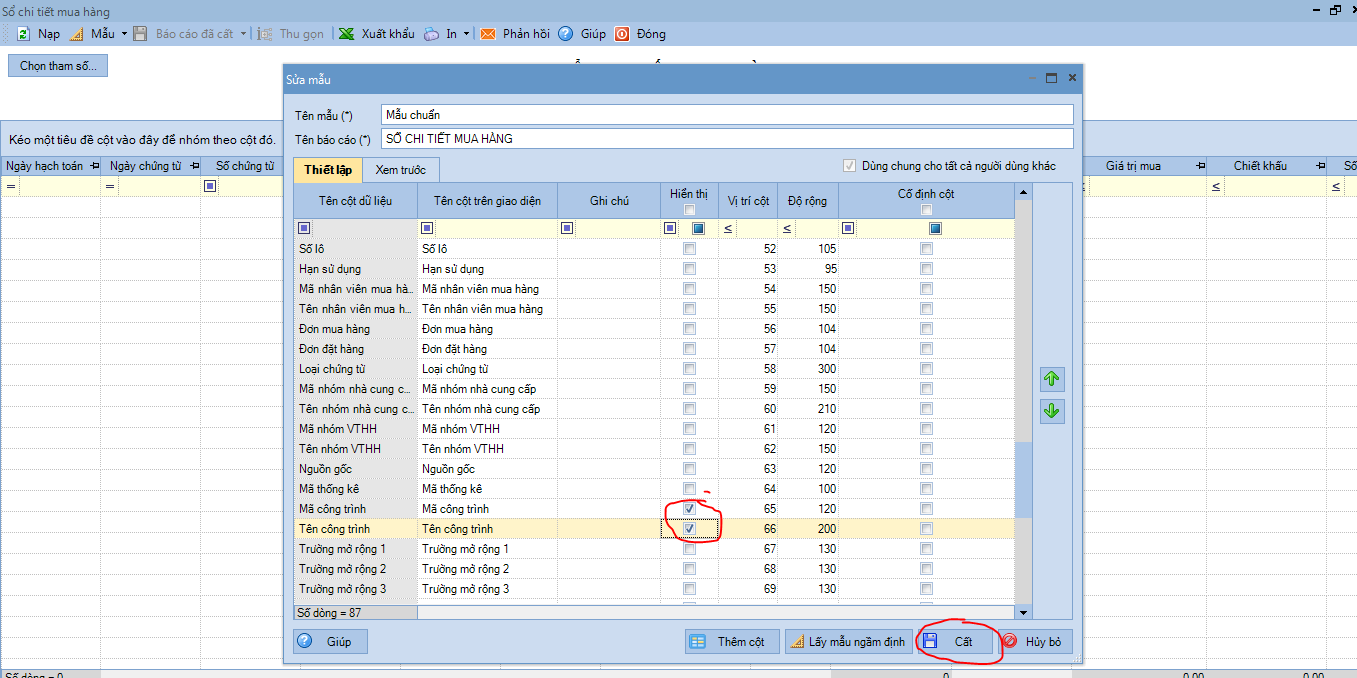This screenshot has height=678, width=1357.
Task: Click the In printer icon
Action: click(x=431, y=34)
